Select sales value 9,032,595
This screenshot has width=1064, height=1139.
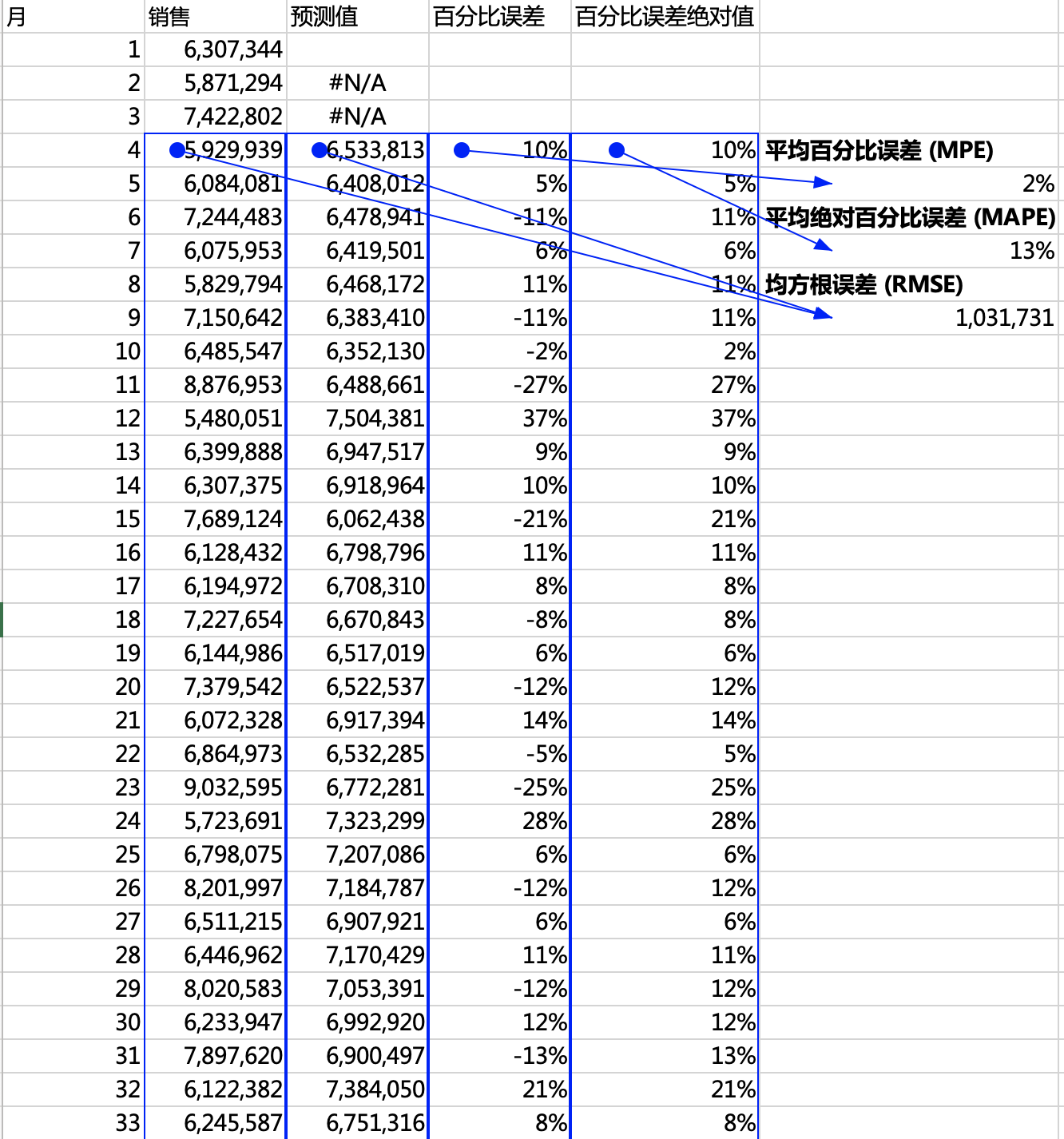pos(215,788)
